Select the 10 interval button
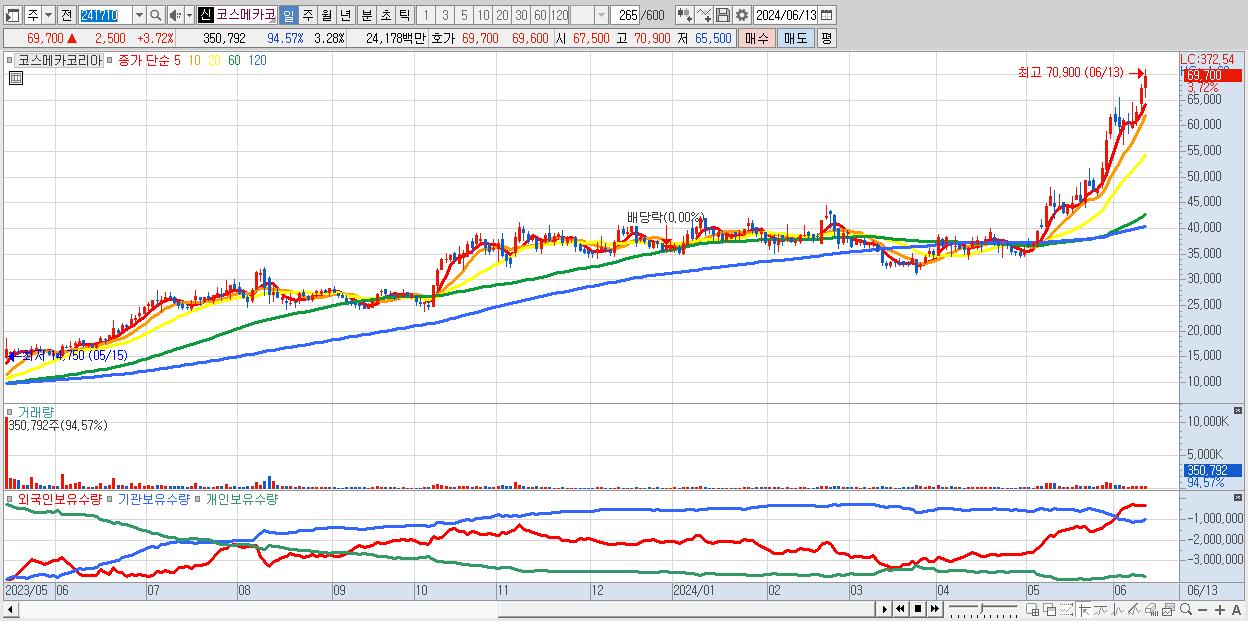Screen dimensions: 1248x621 pyautogui.click(x=483, y=15)
